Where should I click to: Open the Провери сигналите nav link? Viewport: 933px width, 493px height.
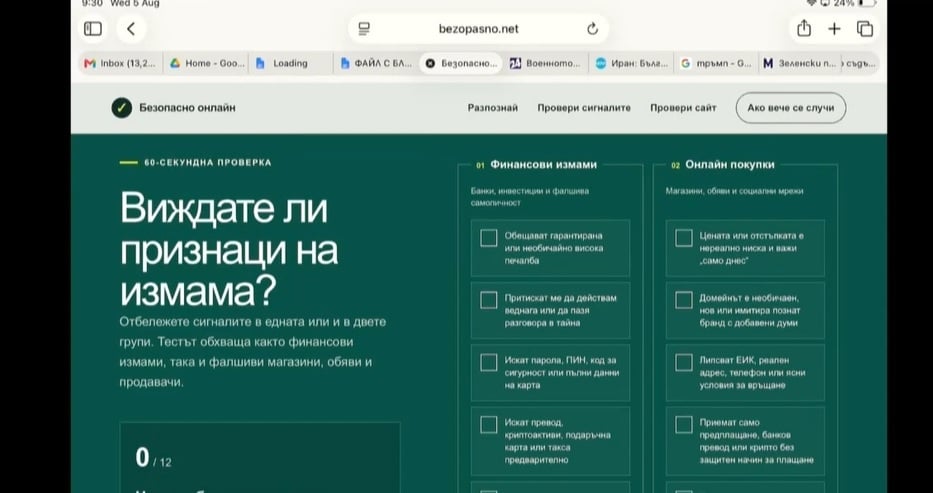(584, 108)
